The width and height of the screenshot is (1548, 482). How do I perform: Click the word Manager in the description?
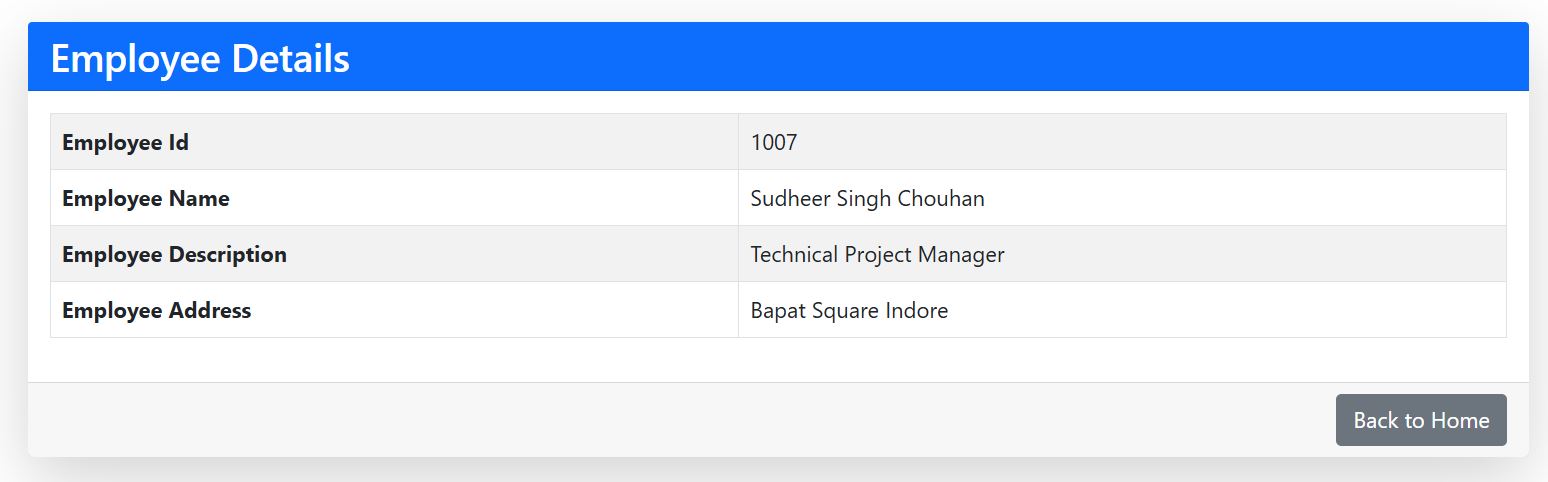point(960,255)
